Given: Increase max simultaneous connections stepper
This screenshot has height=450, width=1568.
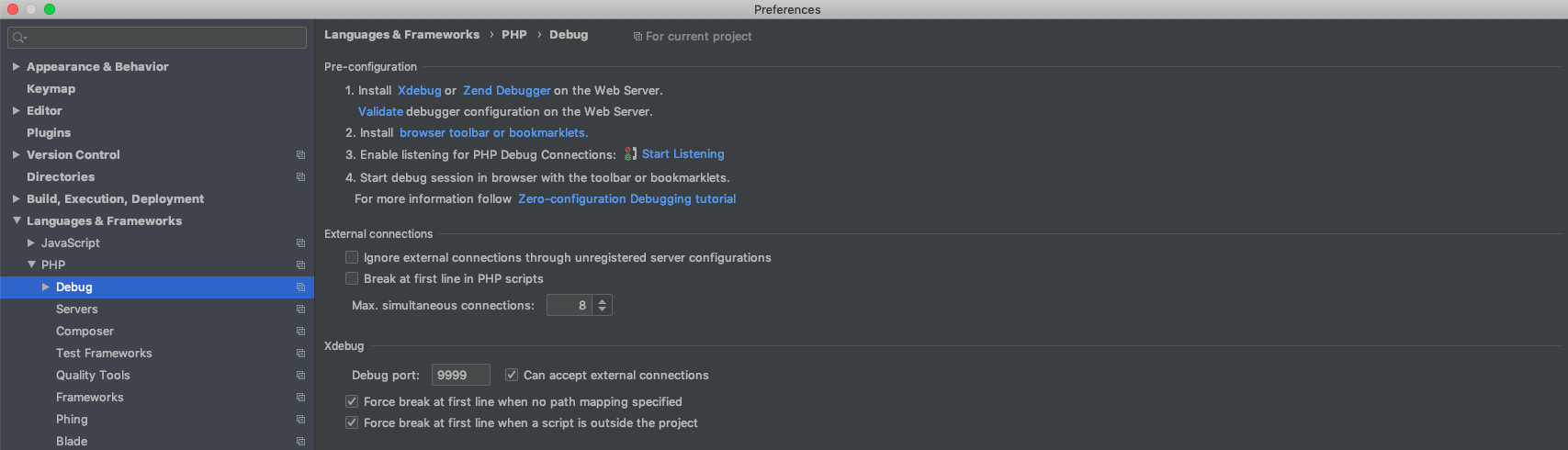Looking at the screenshot, I should tap(603, 300).
